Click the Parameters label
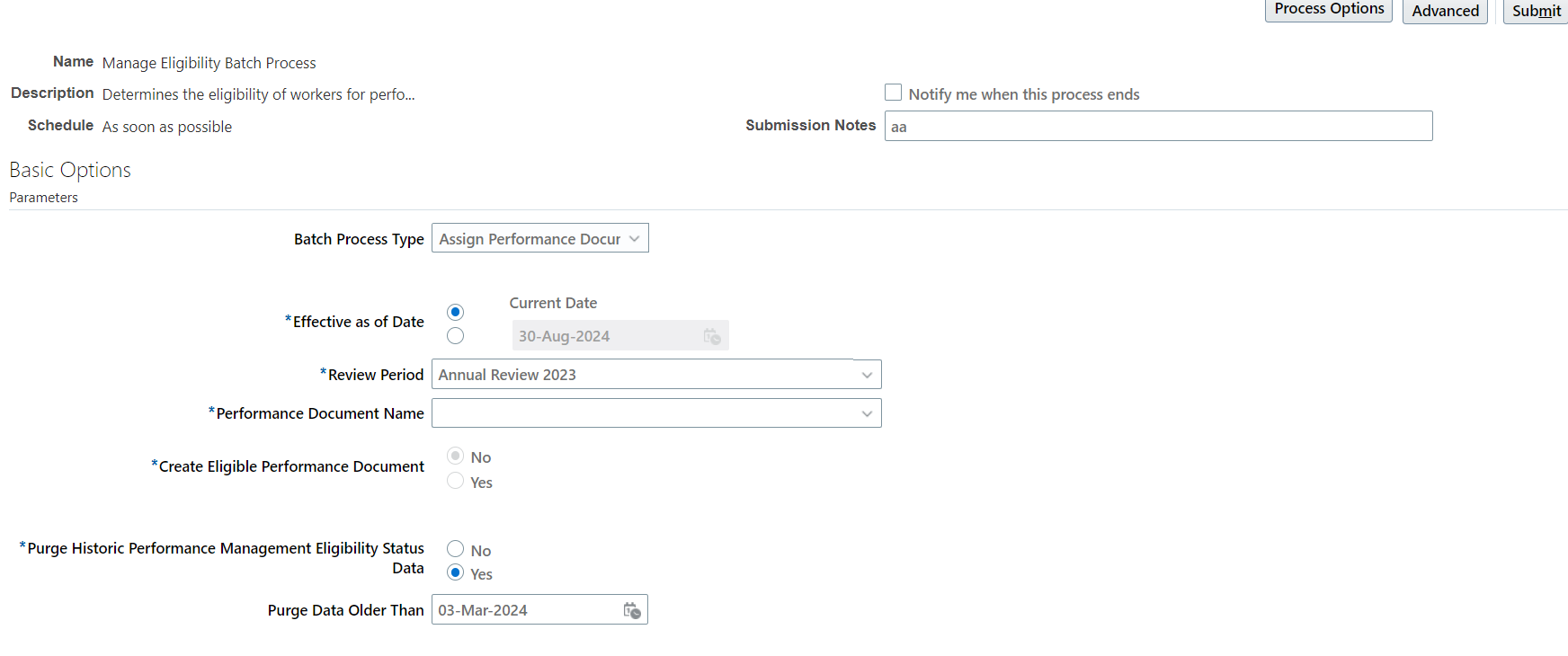This screenshot has height=656, width=1568. click(x=44, y=198)
